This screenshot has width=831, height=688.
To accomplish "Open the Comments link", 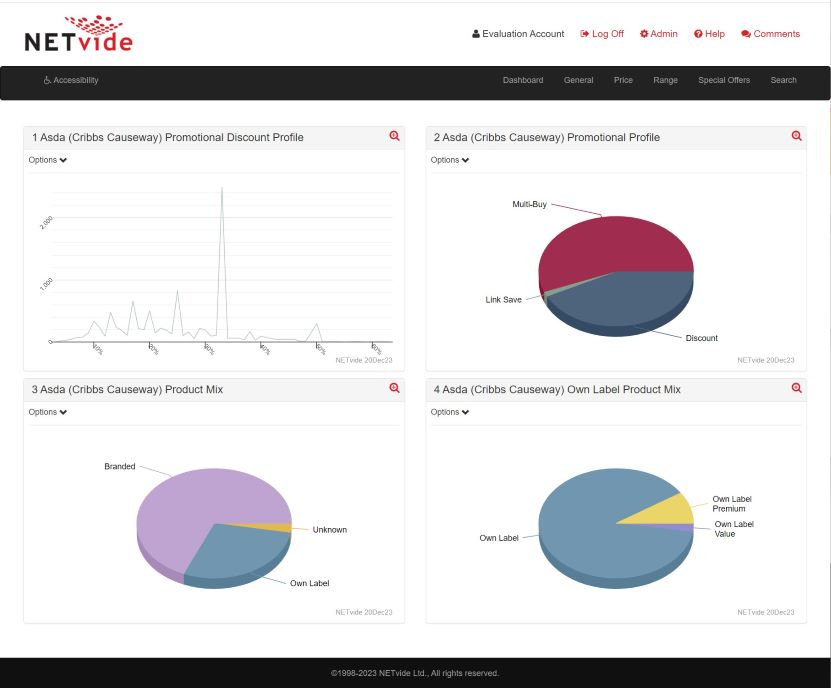I will 770,34.
